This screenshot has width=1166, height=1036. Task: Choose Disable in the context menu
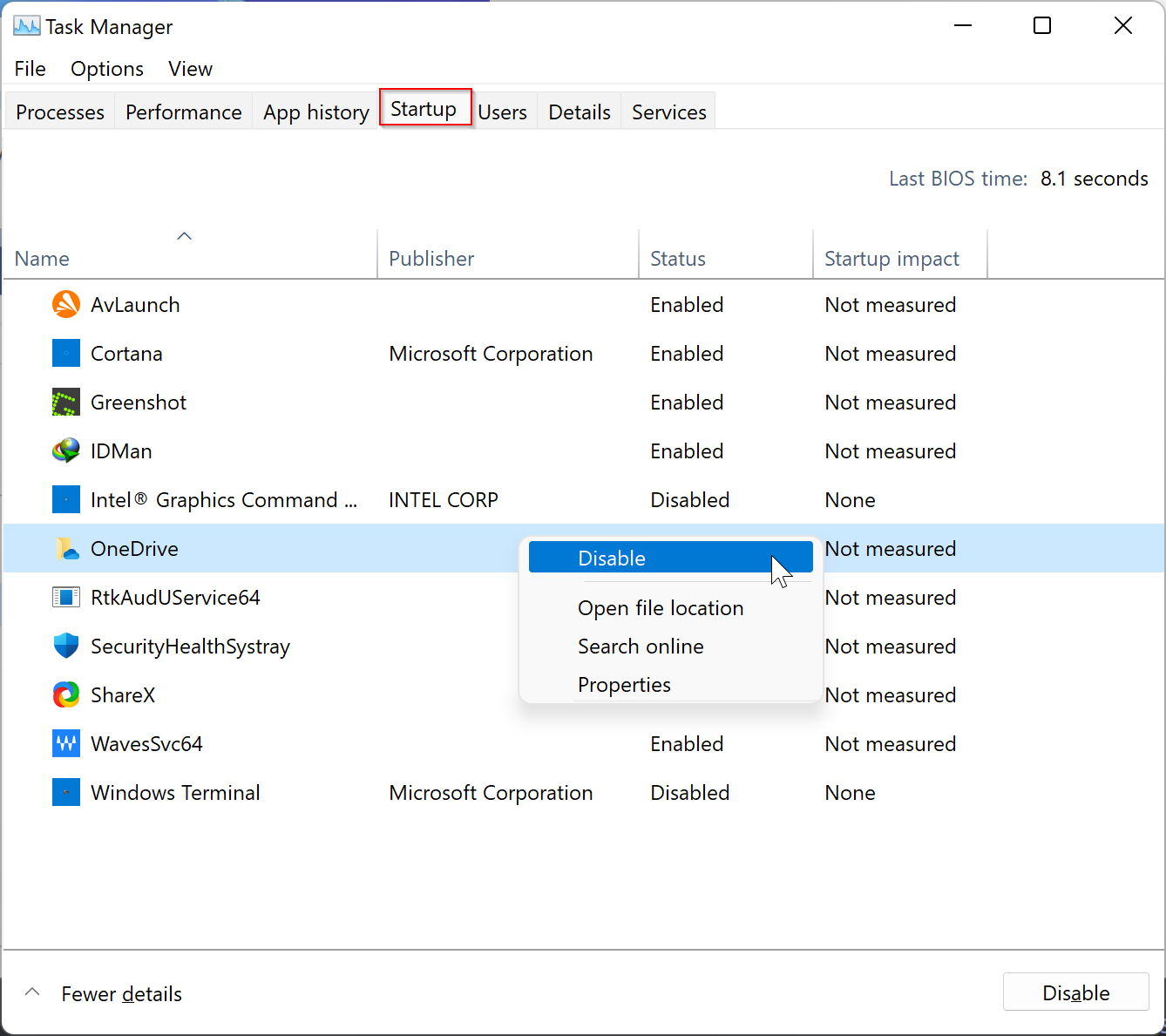click(x=670, y=558)
